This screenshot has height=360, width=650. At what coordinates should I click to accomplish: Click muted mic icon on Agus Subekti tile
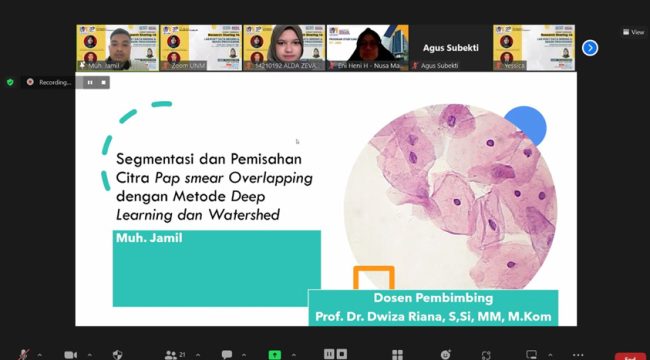coord(415,66)
